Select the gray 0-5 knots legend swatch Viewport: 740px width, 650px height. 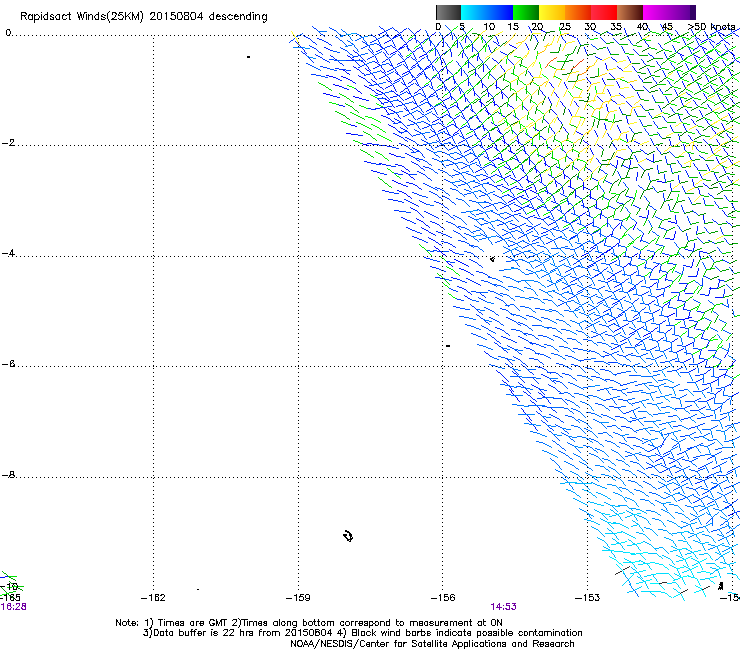(449, 12)
